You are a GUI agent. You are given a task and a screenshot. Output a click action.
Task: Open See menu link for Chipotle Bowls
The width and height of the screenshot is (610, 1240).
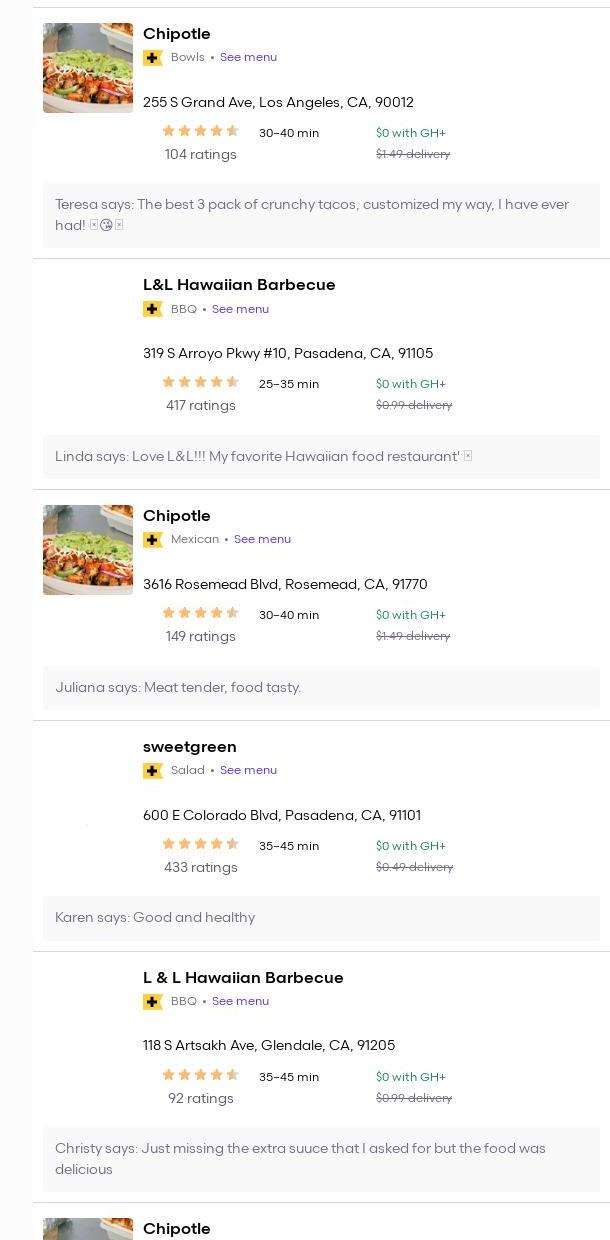click(x=248, y=58)
